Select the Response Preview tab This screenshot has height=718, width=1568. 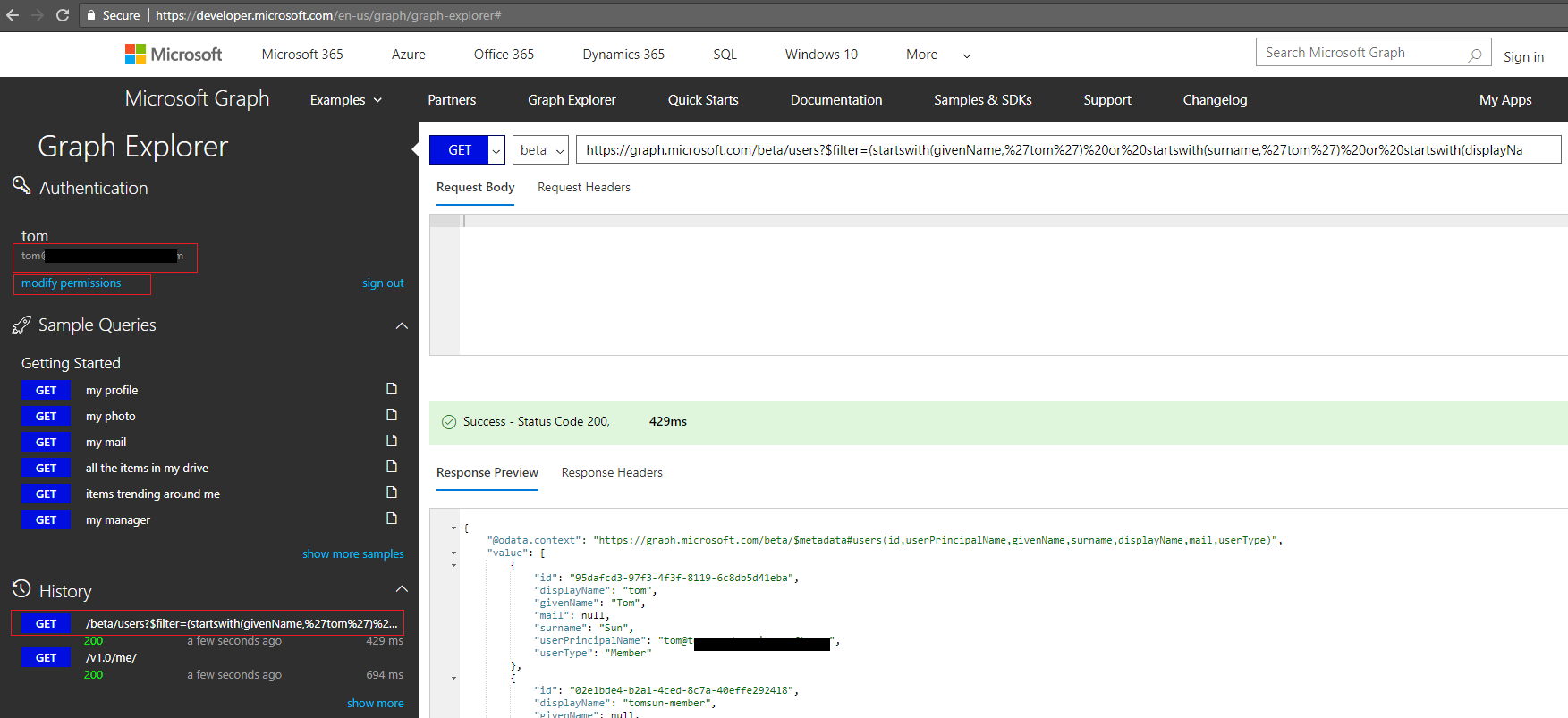tap(487, 472)
